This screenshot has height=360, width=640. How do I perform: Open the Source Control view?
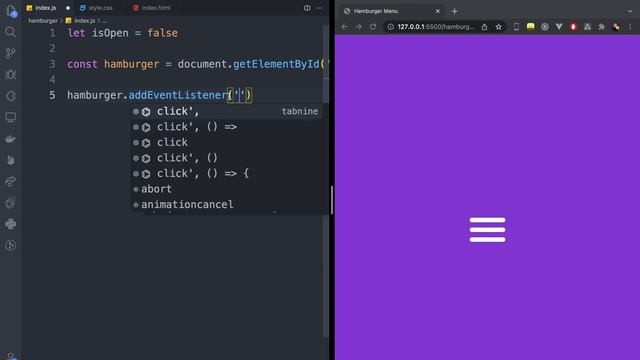[11, 53]
